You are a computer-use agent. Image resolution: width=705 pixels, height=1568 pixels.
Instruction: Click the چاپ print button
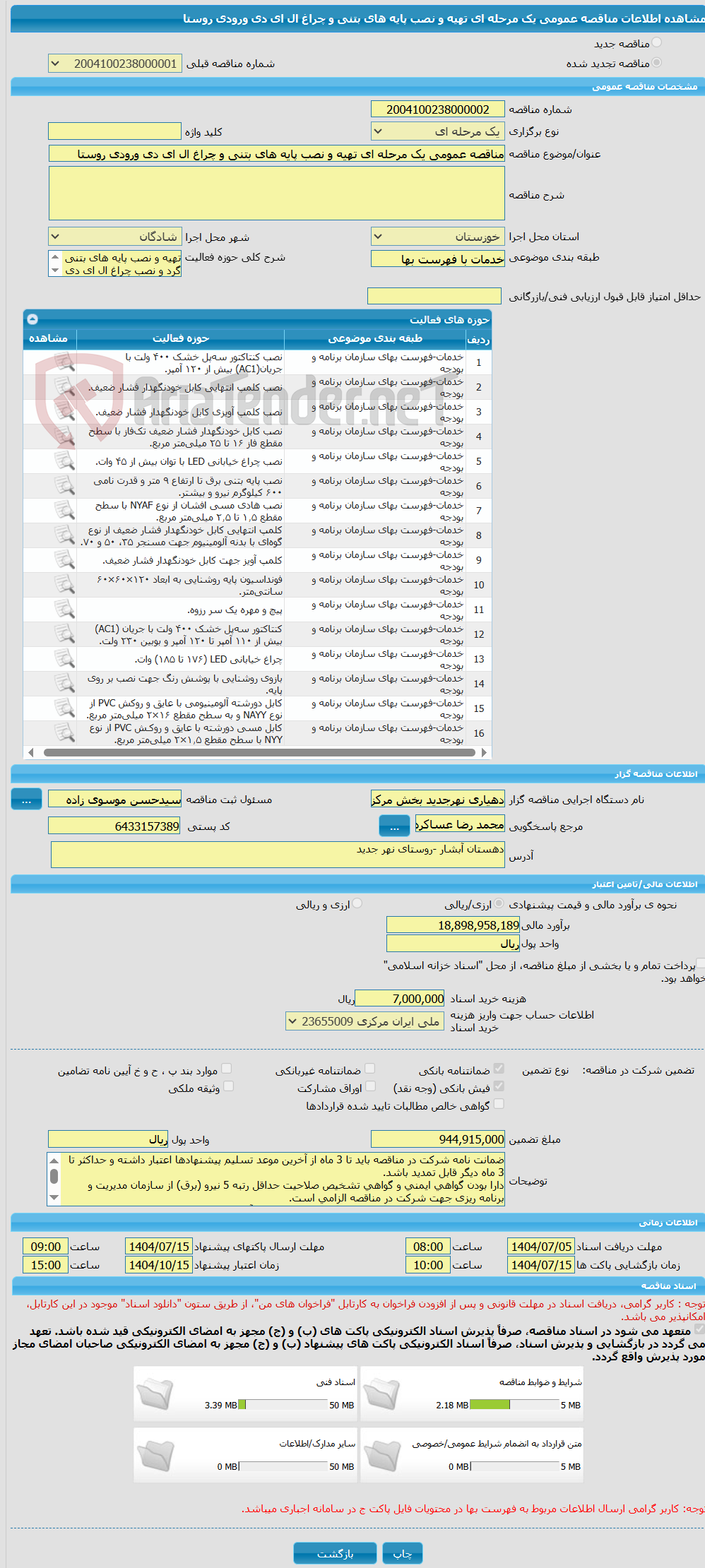403,1553
